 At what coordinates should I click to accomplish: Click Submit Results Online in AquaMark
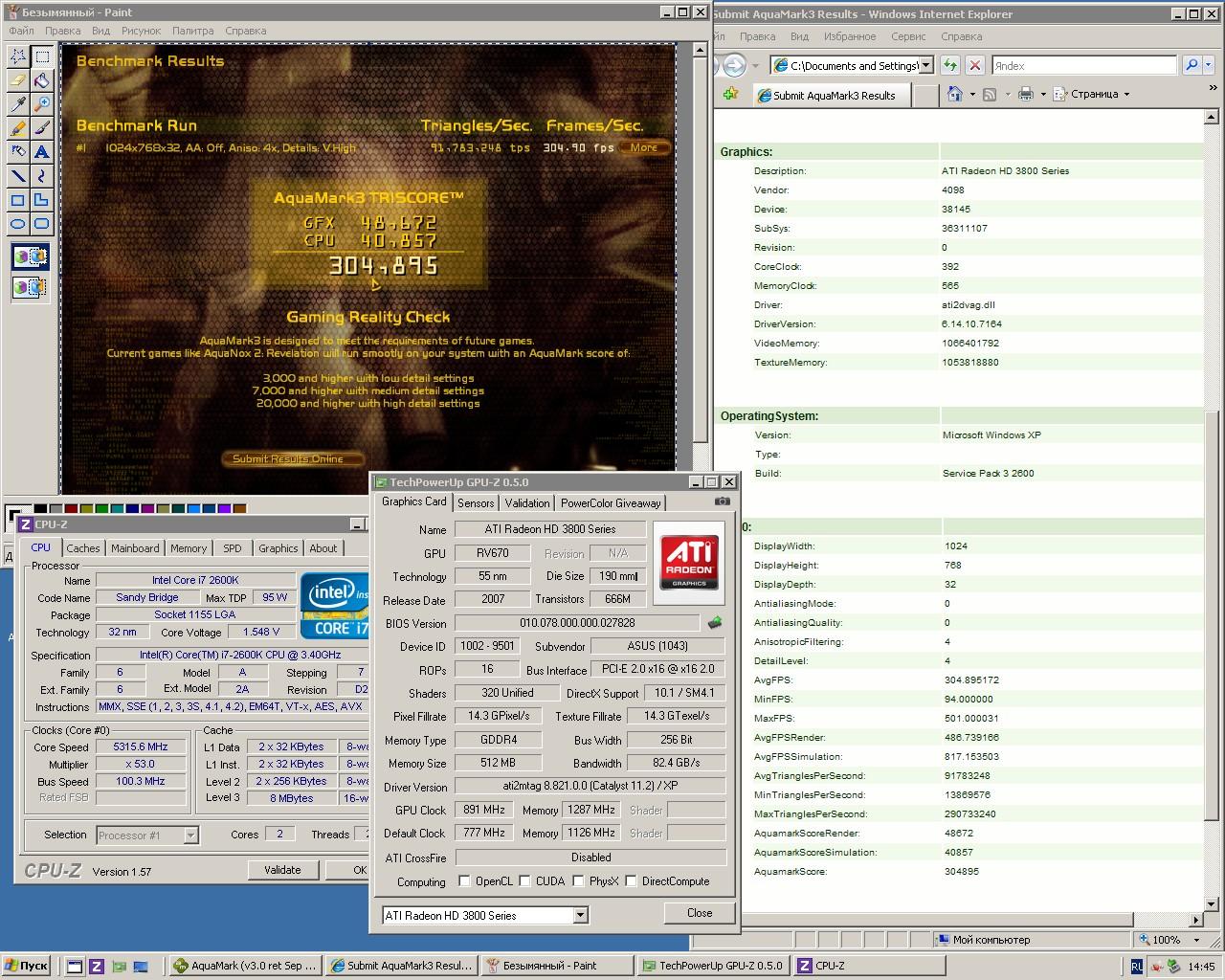coord(293,459)
